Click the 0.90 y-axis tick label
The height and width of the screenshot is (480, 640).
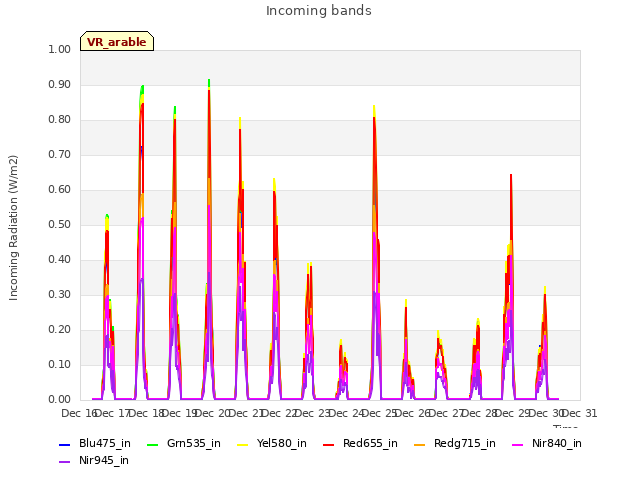[60, 84]
